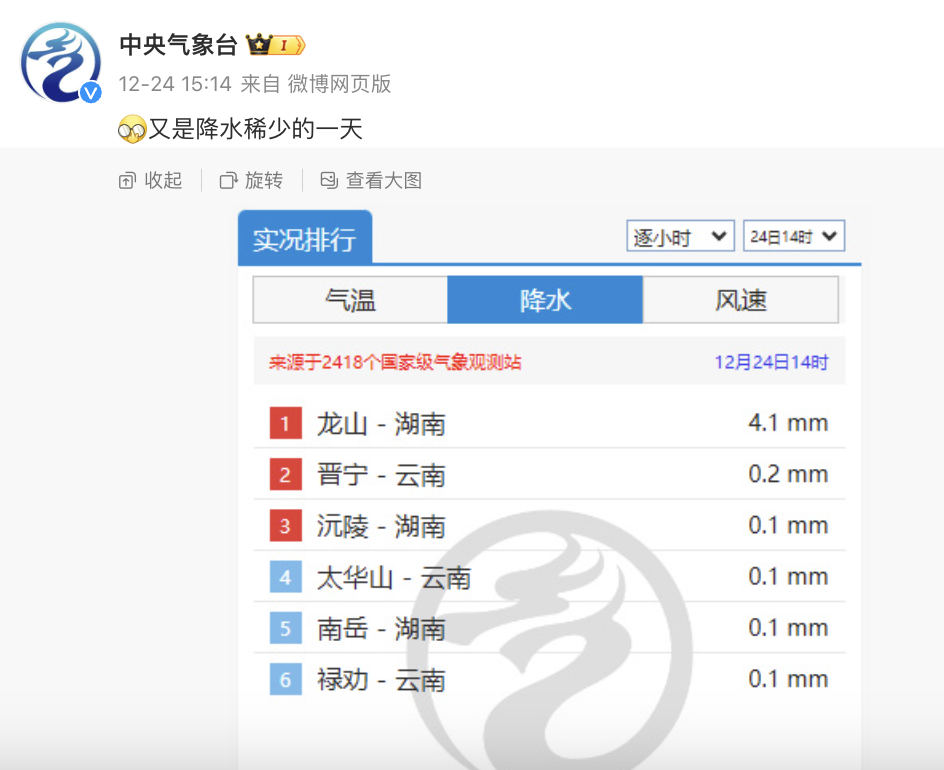This screenshot has height=770, width=944.
Task: Click the goggles emoji in the post text
Action: pyautogui.click(x=131, y=130)
